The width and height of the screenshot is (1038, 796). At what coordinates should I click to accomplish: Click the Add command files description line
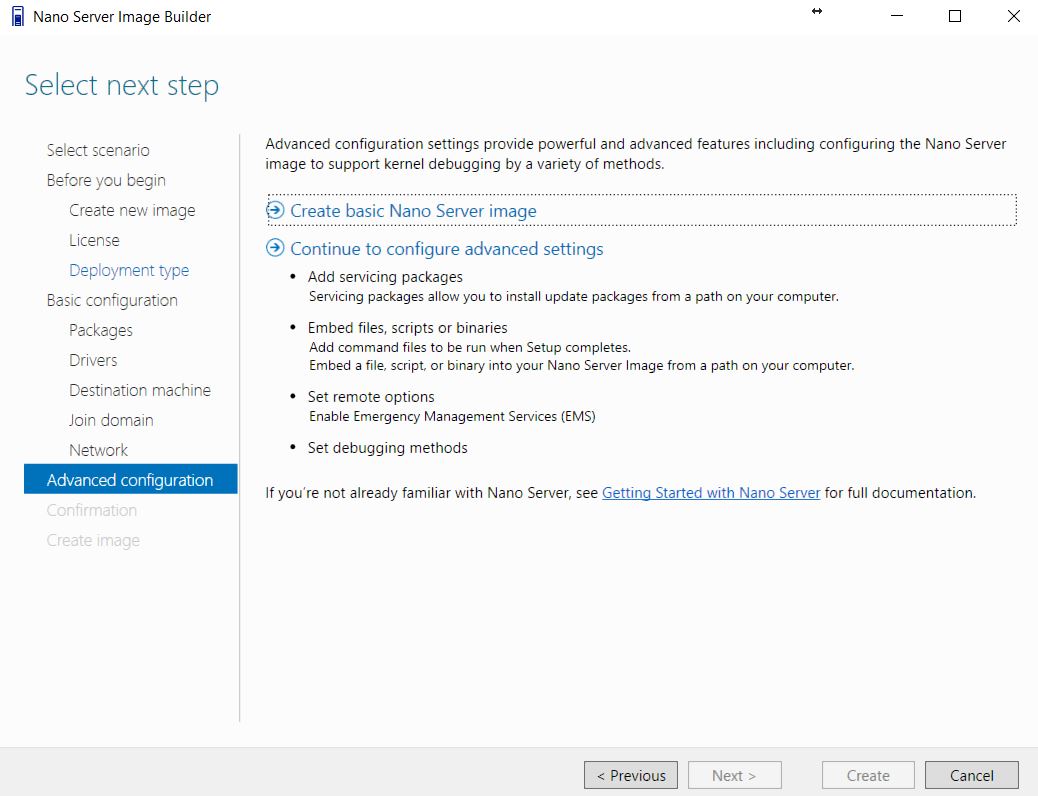coord(470,347)
